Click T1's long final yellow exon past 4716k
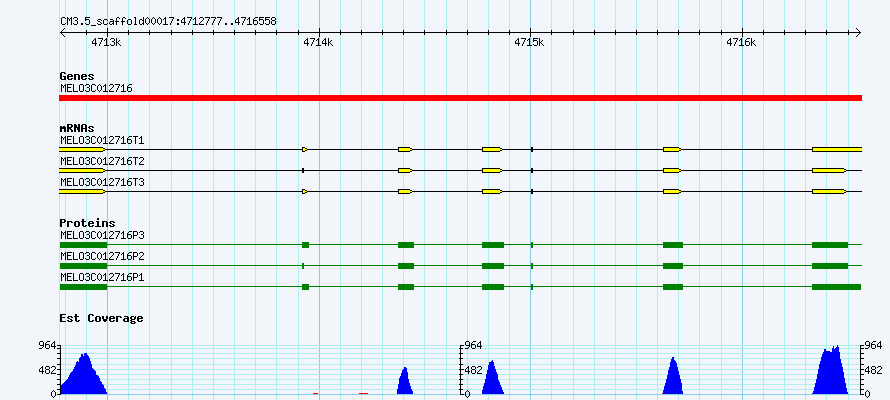This screenshot has width=890, height=400. (x=837, y=149)
